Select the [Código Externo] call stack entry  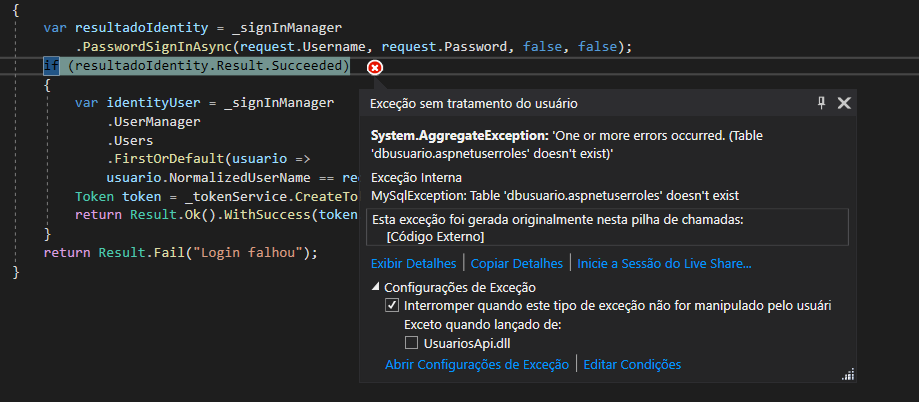[x=435, y=236]
